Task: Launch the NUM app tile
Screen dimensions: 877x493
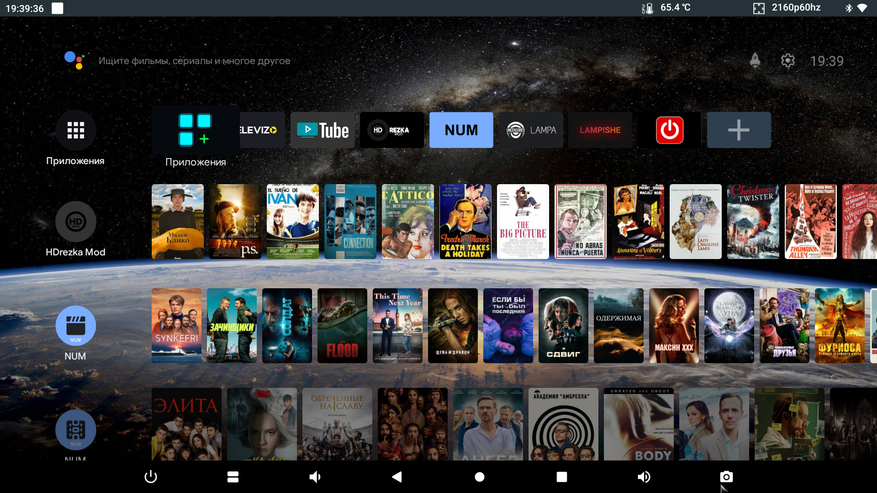Action: 461,130
